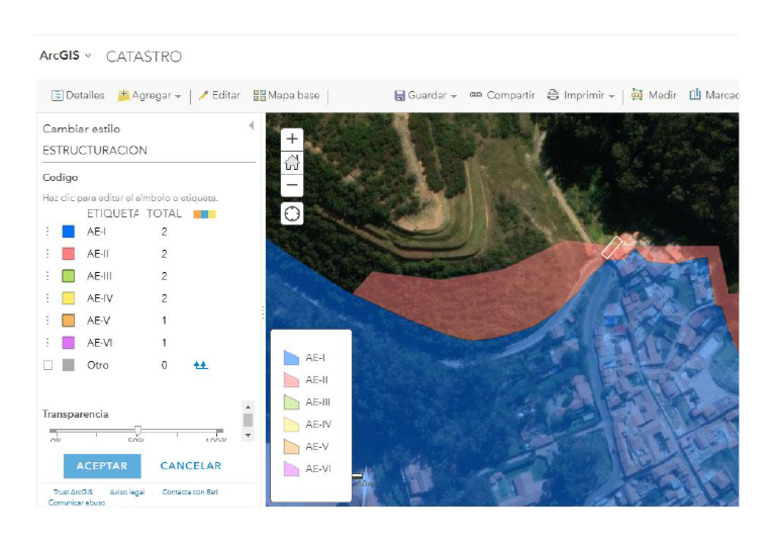The width and height of the screenshot is (768, 543).
Task: Click the home default extent icon
Action: [292, 162]
